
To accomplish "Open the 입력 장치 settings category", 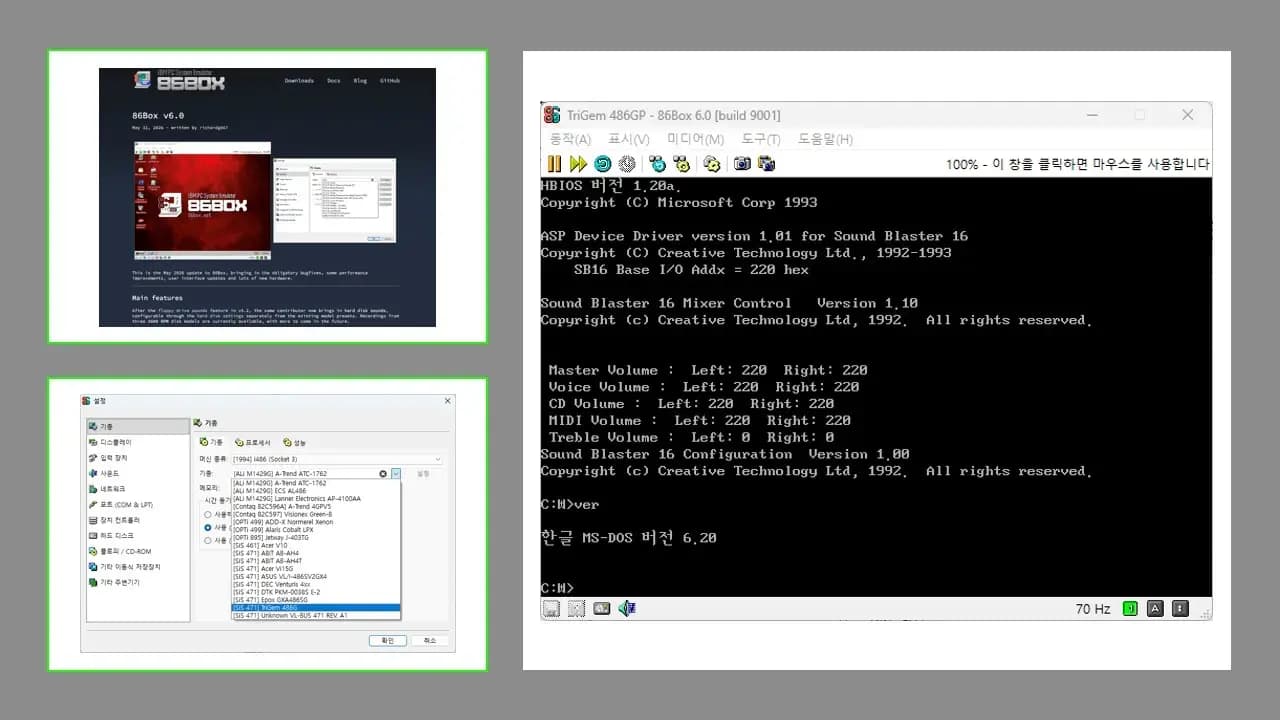I will click(x=138, y=458).
